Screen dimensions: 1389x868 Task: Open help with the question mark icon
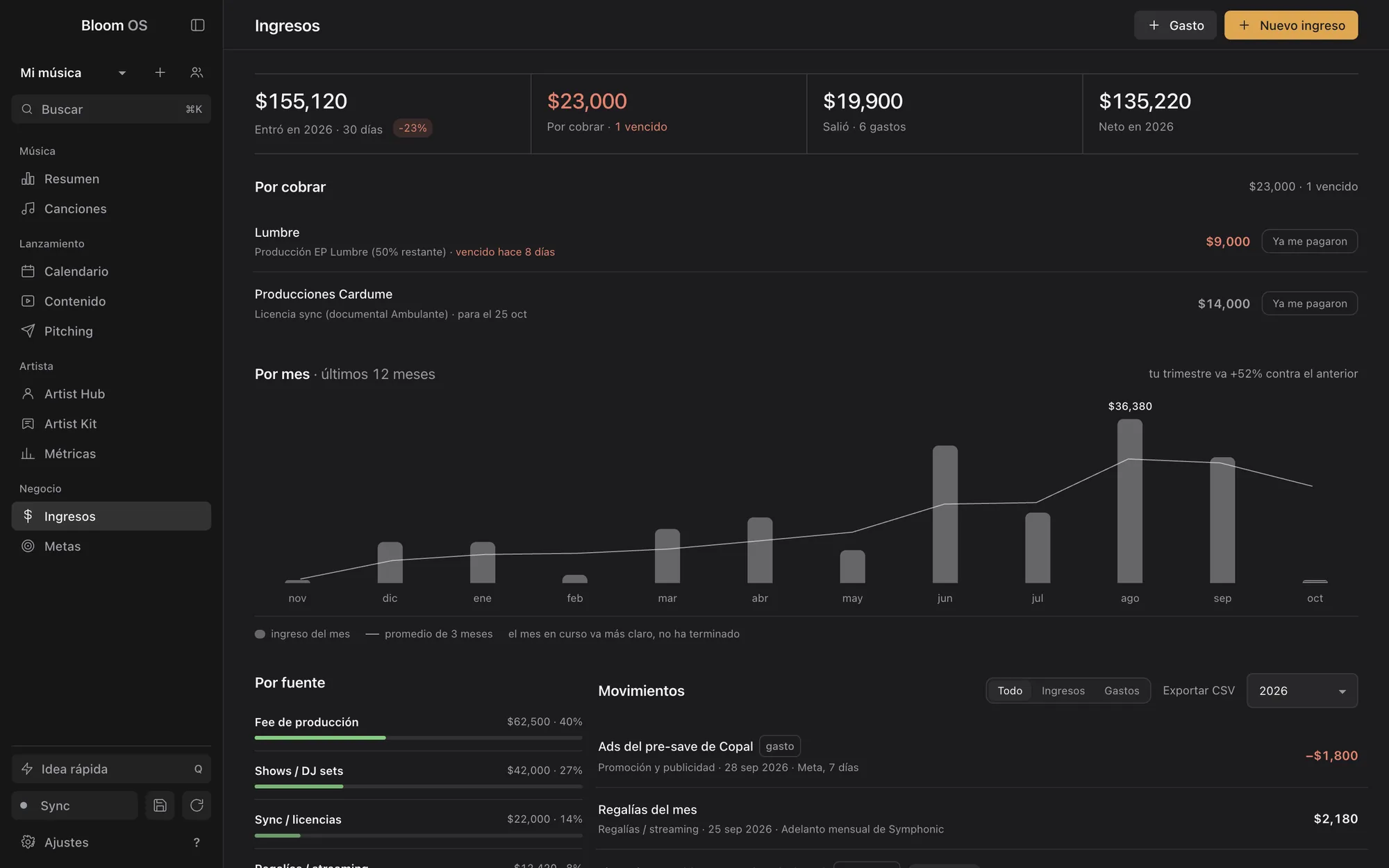pos(197,842)
